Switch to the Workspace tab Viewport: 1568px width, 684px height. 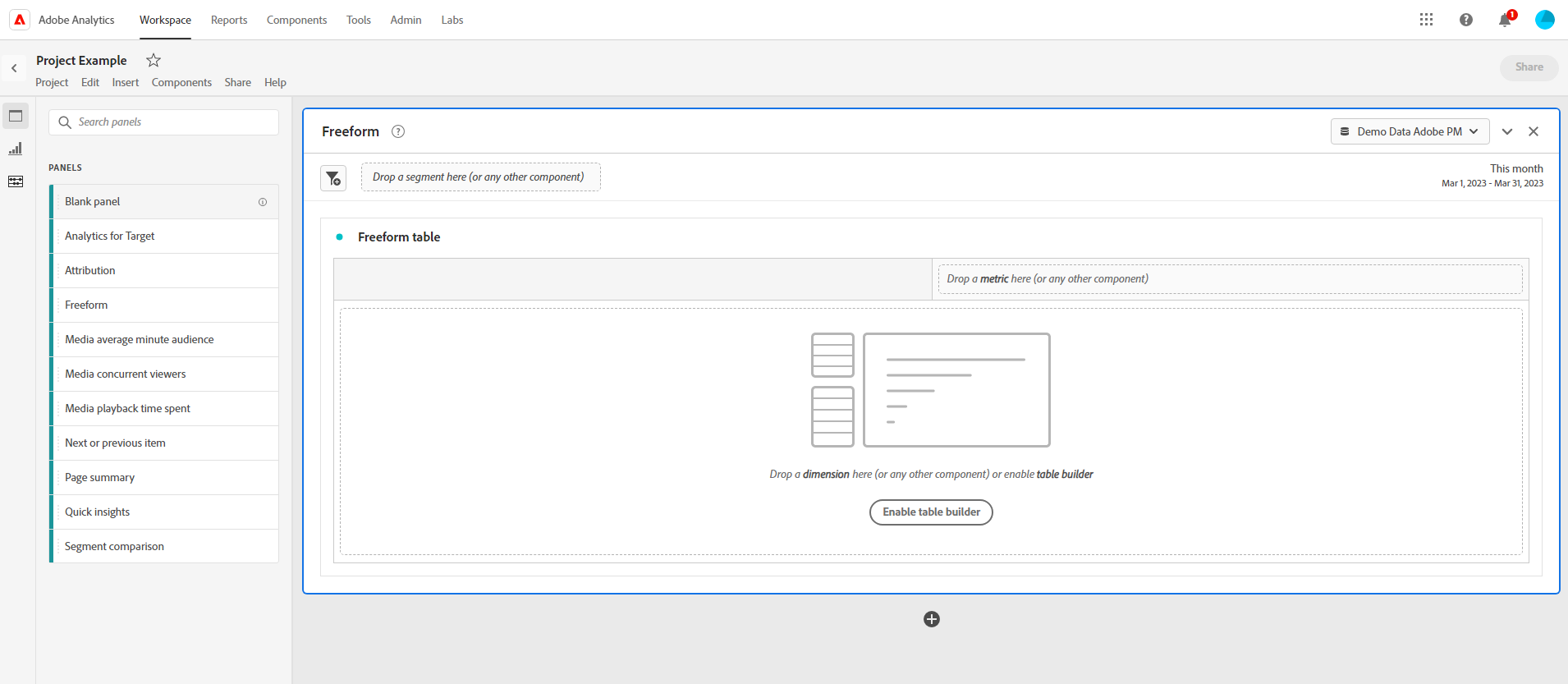tap(165, 20)
